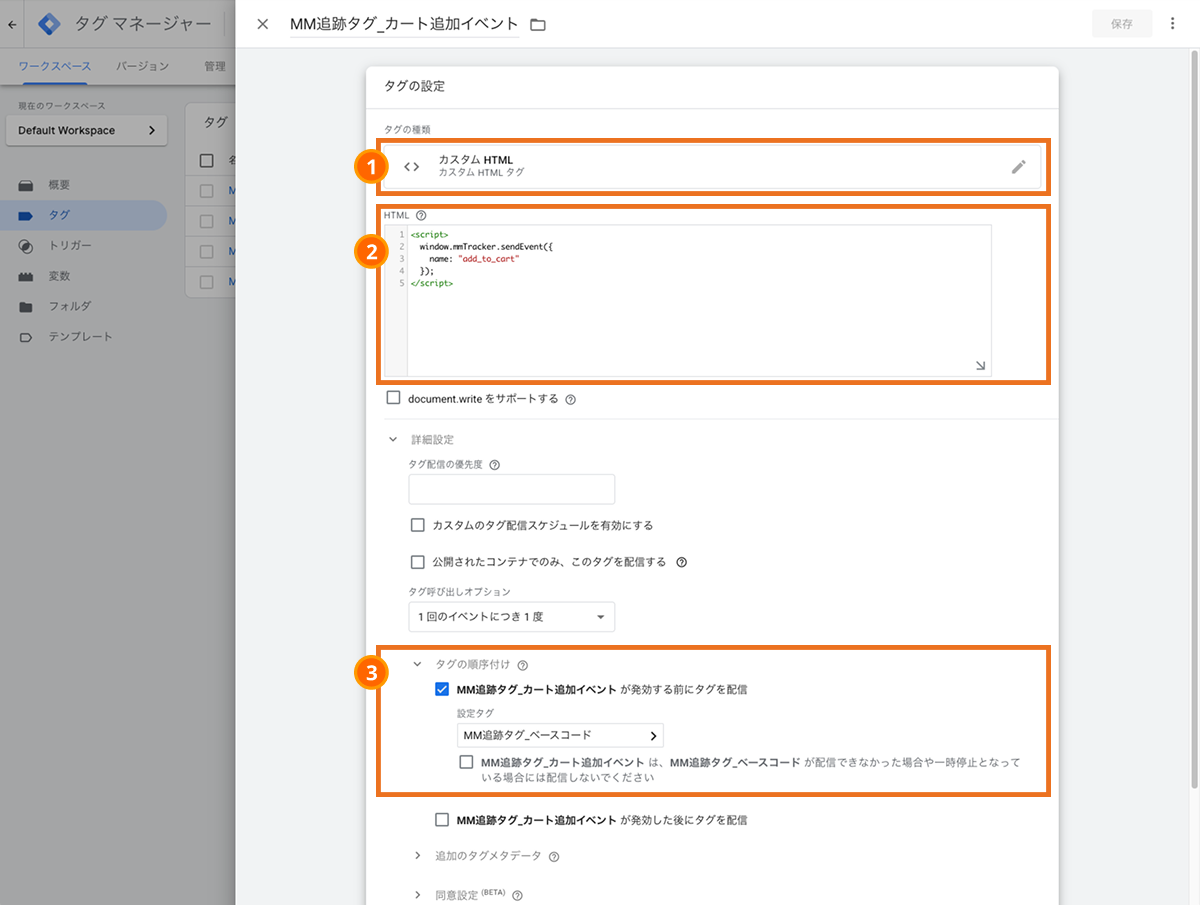Open help icon next to タグの順序付け
This screenshot has width=1200, height=905.
click(x=522, y=665)
